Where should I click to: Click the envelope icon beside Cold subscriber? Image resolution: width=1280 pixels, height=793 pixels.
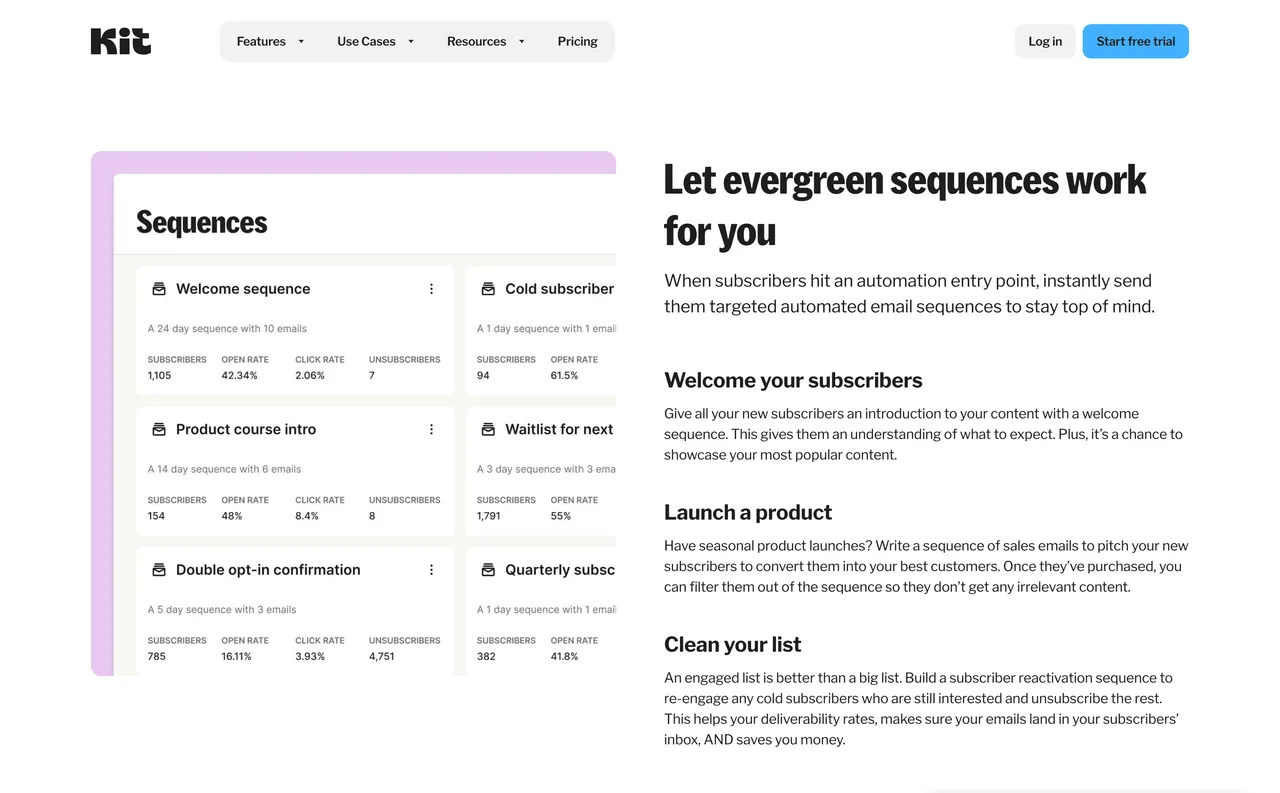pyautogui.click(x=488, y=288)
